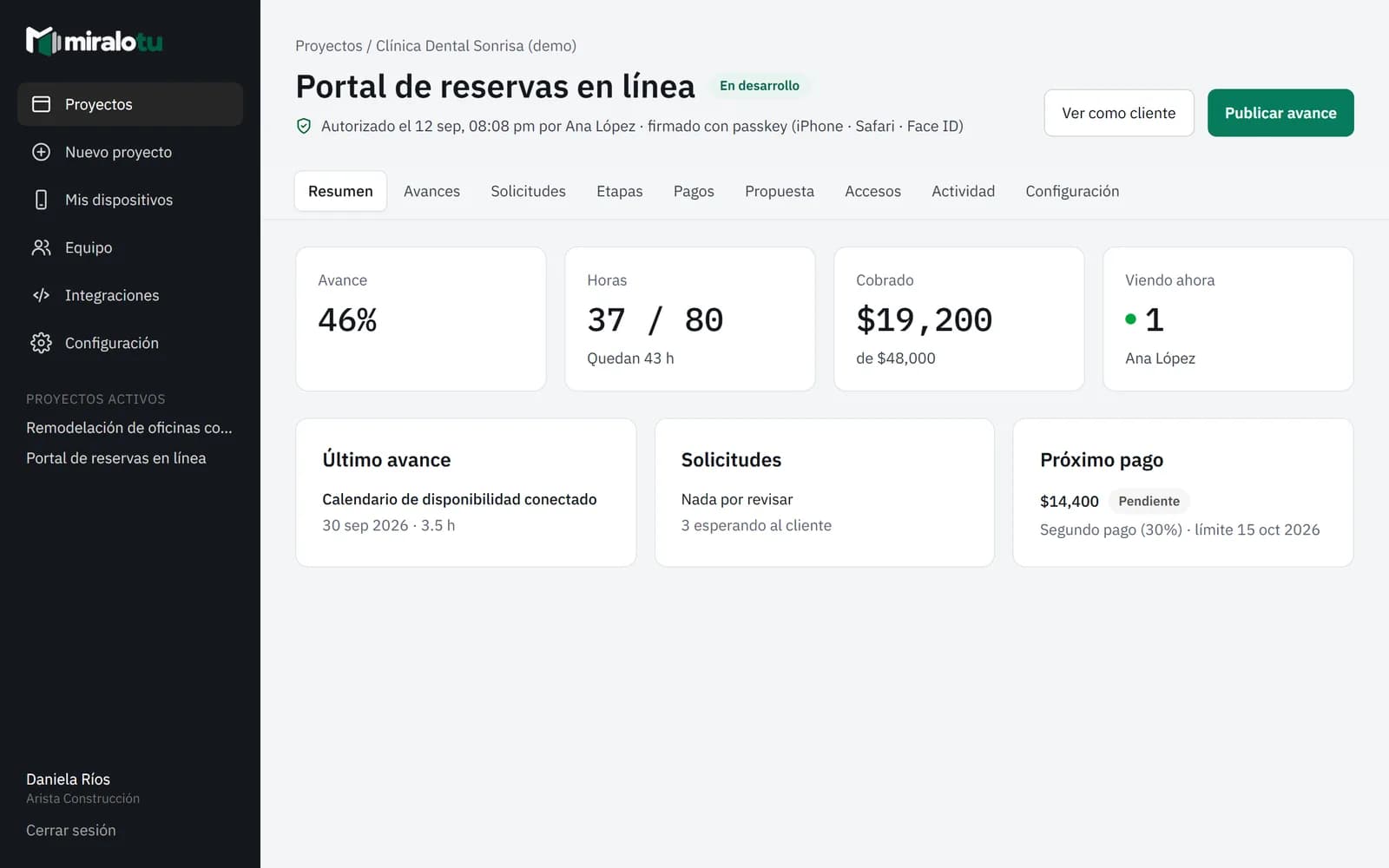This screenshot has height=868, width=1389.
Task: Open the Accesos tab
Action: tap(872, 191)
